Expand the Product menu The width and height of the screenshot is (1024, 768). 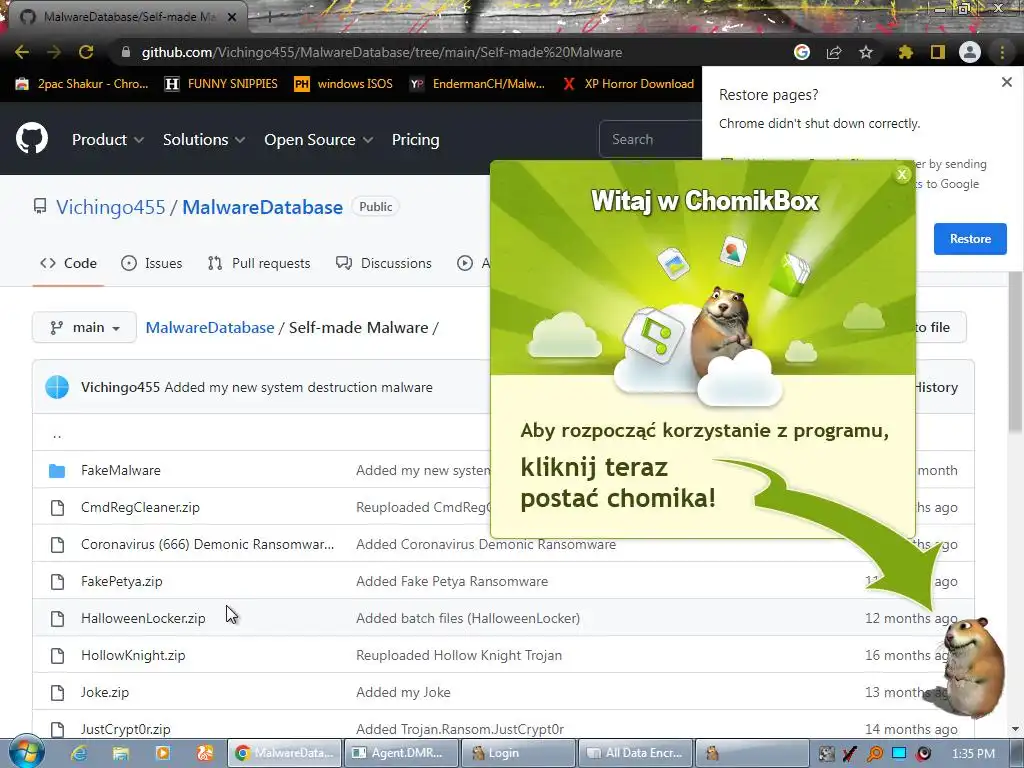(x=108, y=139)
